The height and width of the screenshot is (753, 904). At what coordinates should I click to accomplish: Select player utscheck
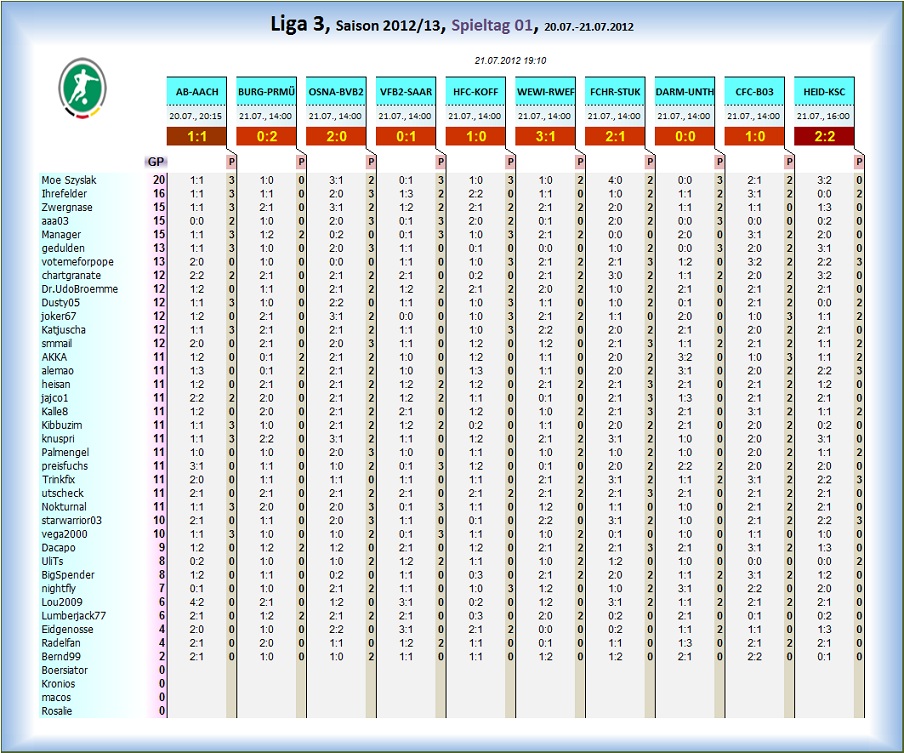click(x=62, y=493)
